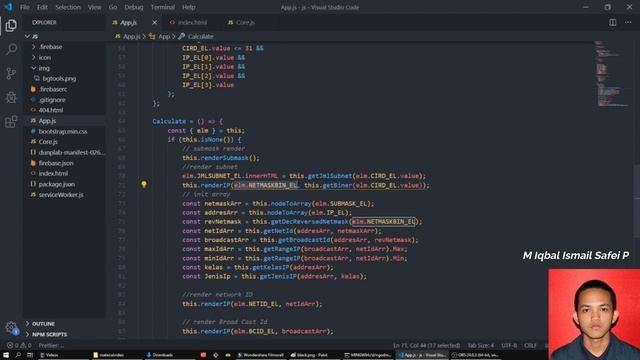
Task: Open the View menu
Action: (x=94, y=7)
